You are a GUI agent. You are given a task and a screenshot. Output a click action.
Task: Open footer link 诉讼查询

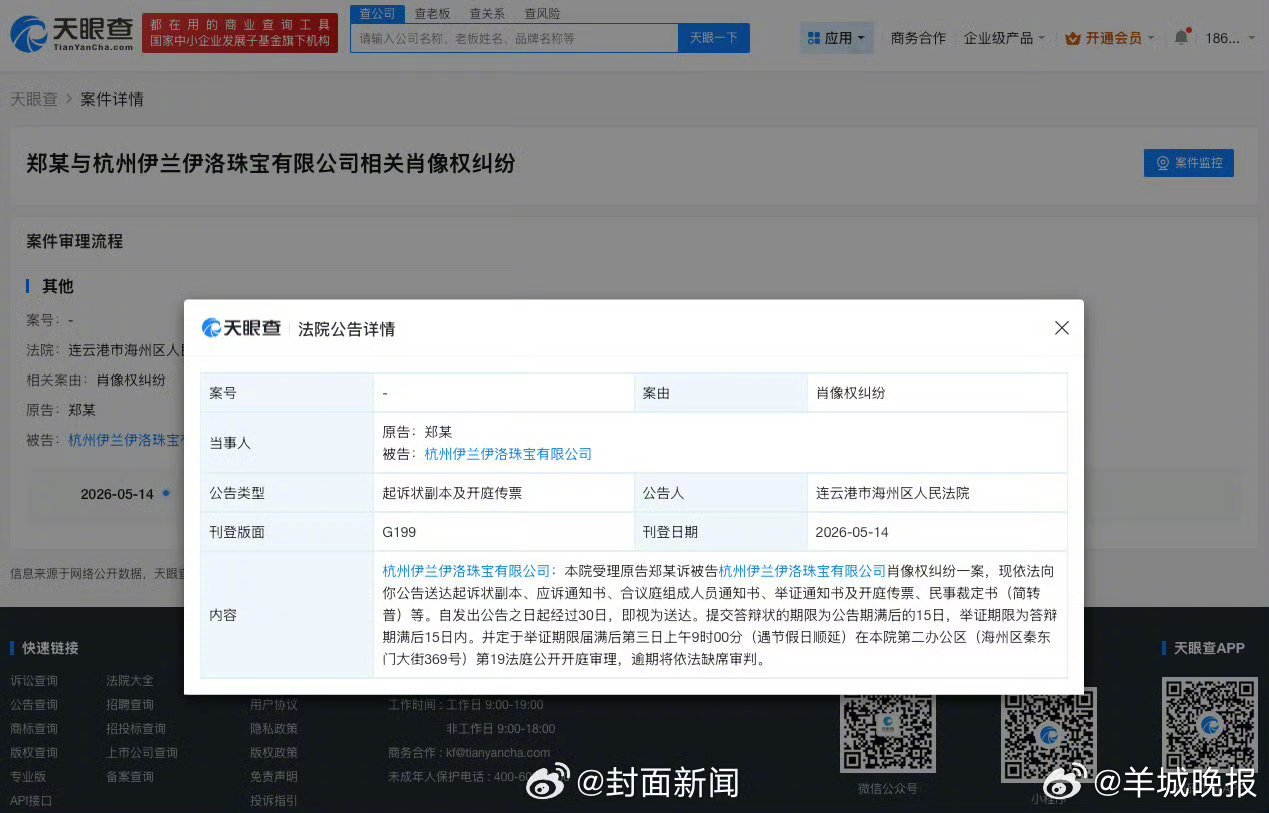click(34, 681)
